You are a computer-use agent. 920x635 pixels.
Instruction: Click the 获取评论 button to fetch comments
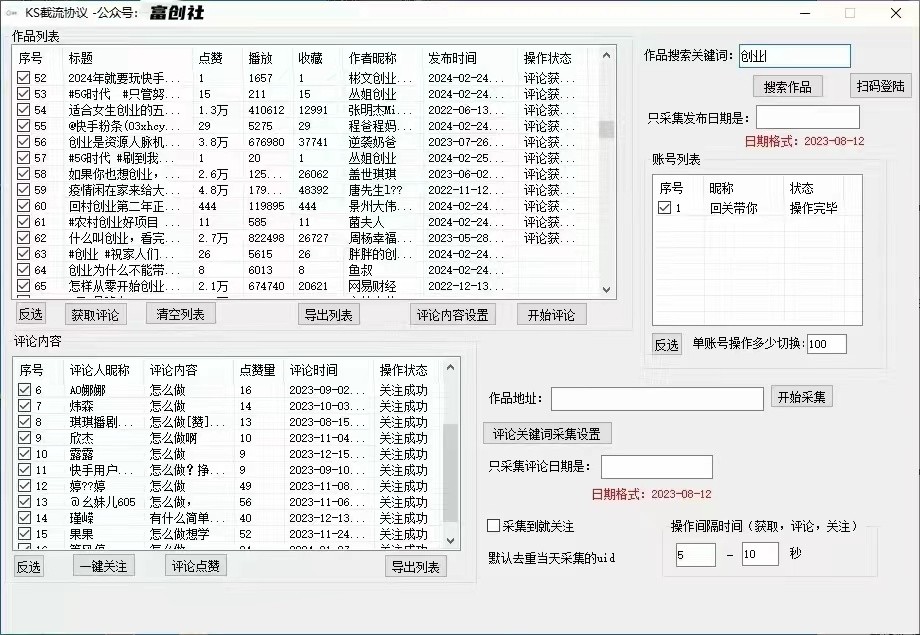click(95, 312)
